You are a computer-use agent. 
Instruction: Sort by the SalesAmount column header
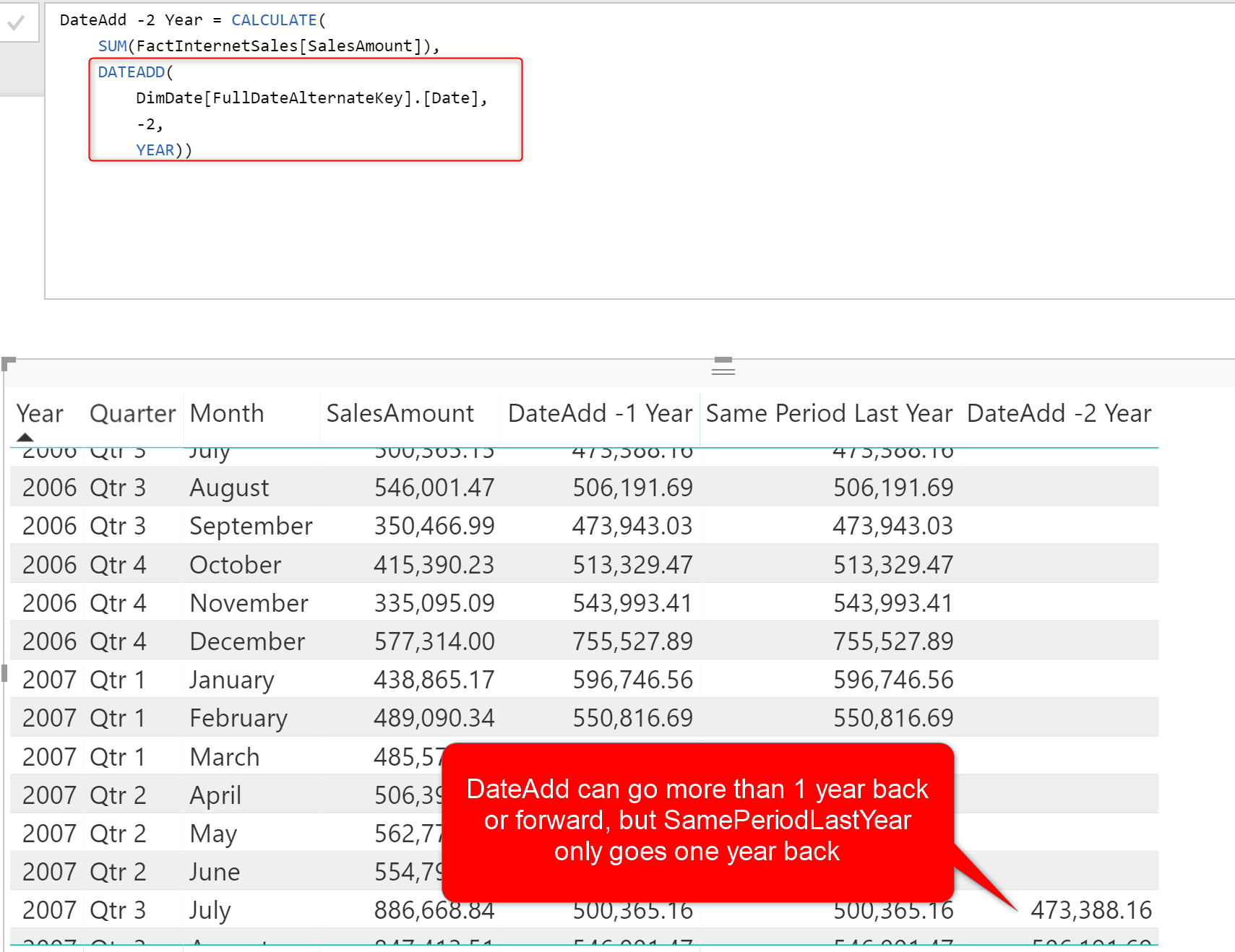(400, 414)
